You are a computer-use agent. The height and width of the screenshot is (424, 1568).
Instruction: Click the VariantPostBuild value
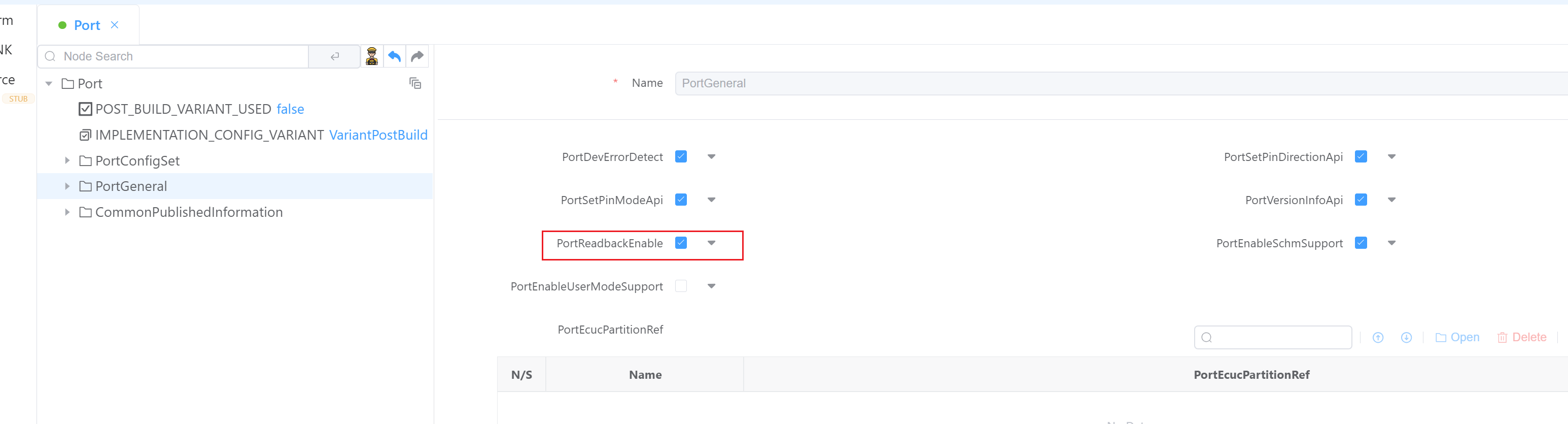(378, 135)
